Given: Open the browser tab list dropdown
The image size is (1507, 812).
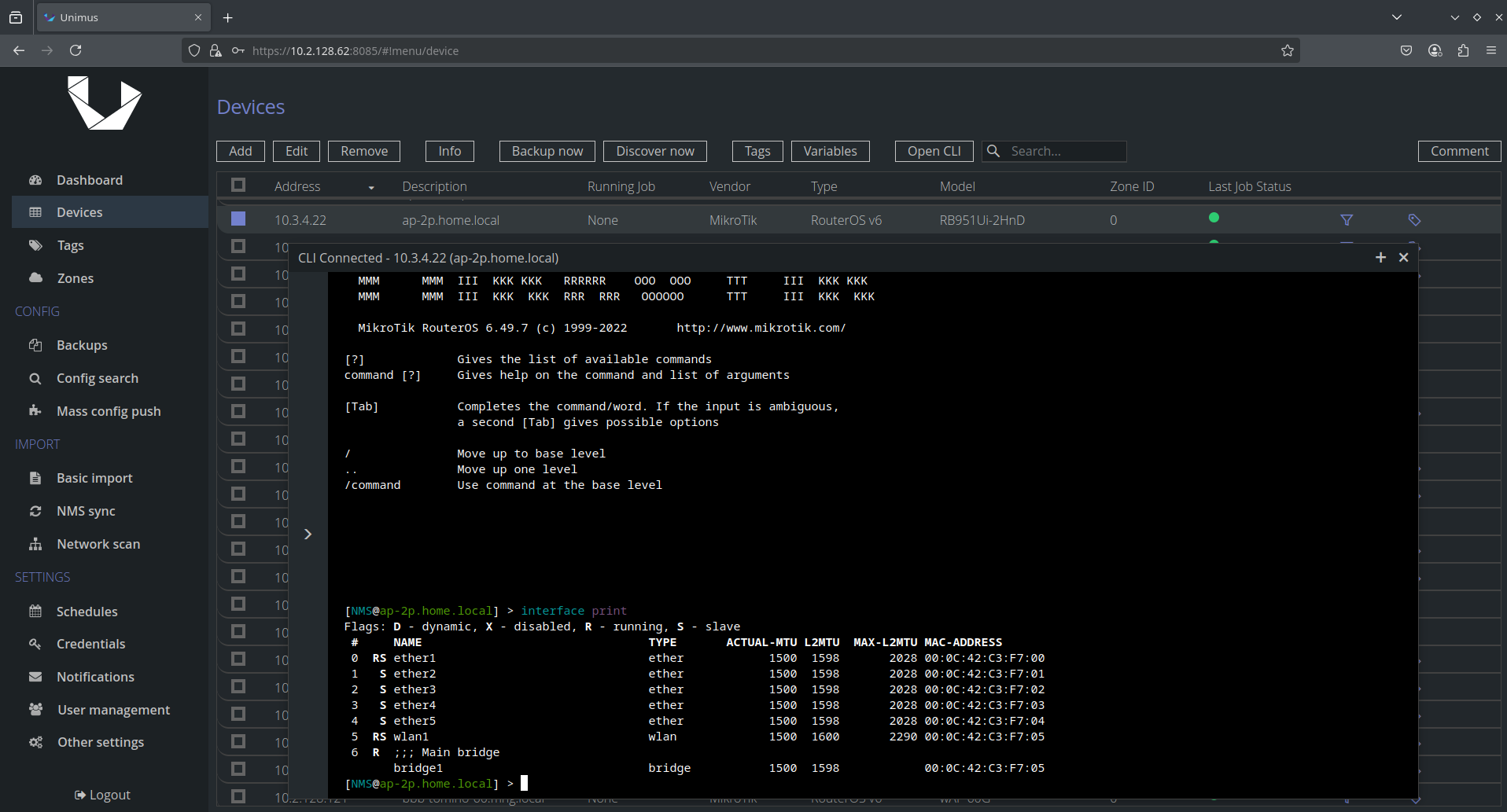Looking at the screenshot, I should (x=1397, y=17).
